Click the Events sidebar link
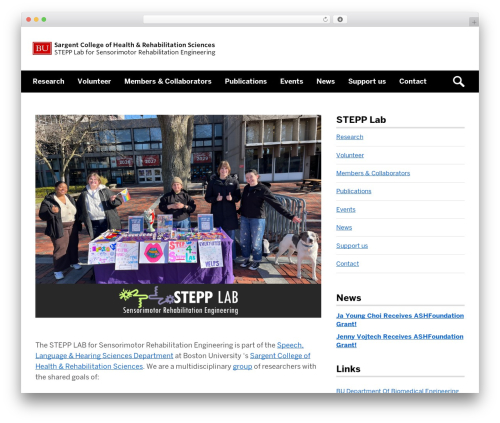This screenshot has height=423, width=500. [346, 209]
